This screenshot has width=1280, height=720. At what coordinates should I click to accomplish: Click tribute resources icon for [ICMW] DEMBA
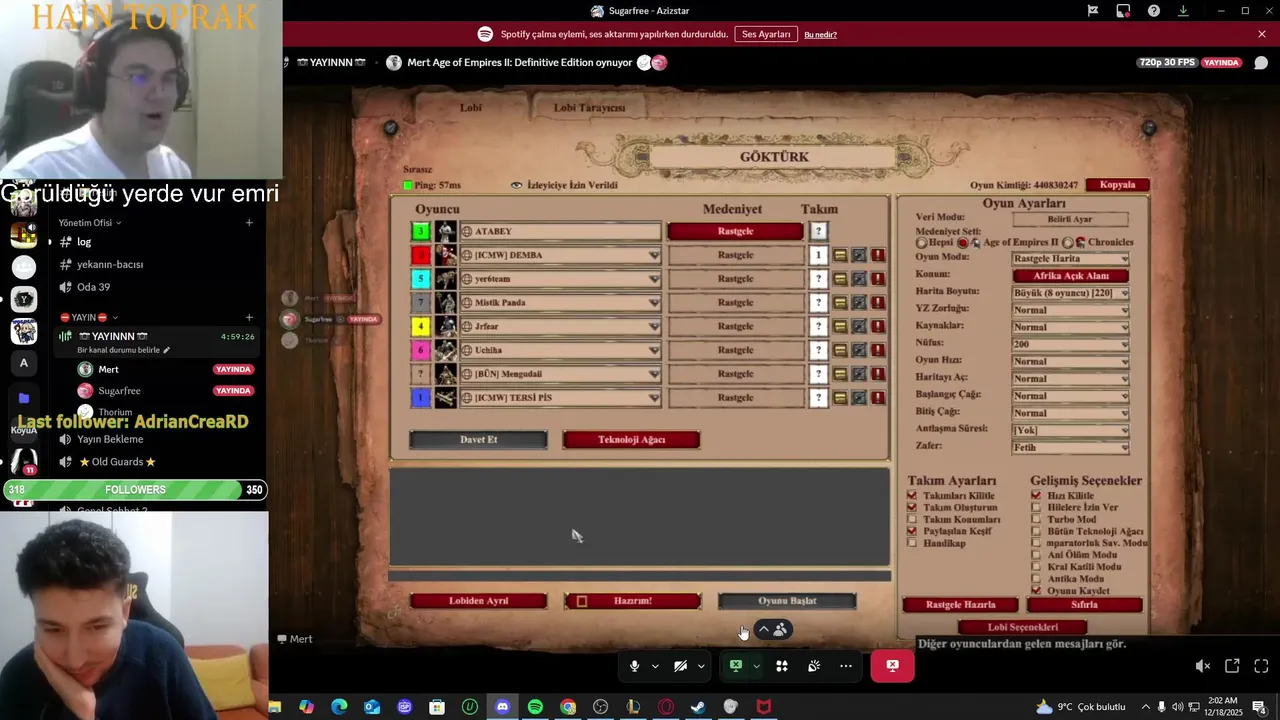click(x=840, y=255)
